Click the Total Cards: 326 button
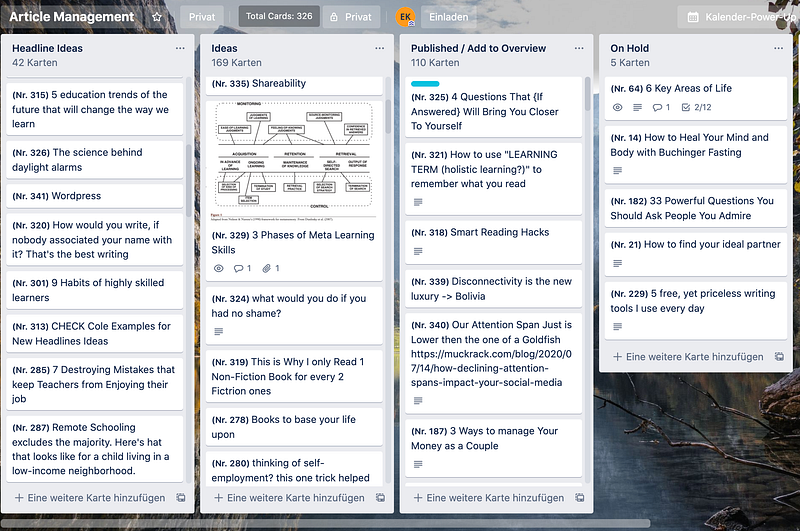 pyautogui.click(x=279, y=16)
